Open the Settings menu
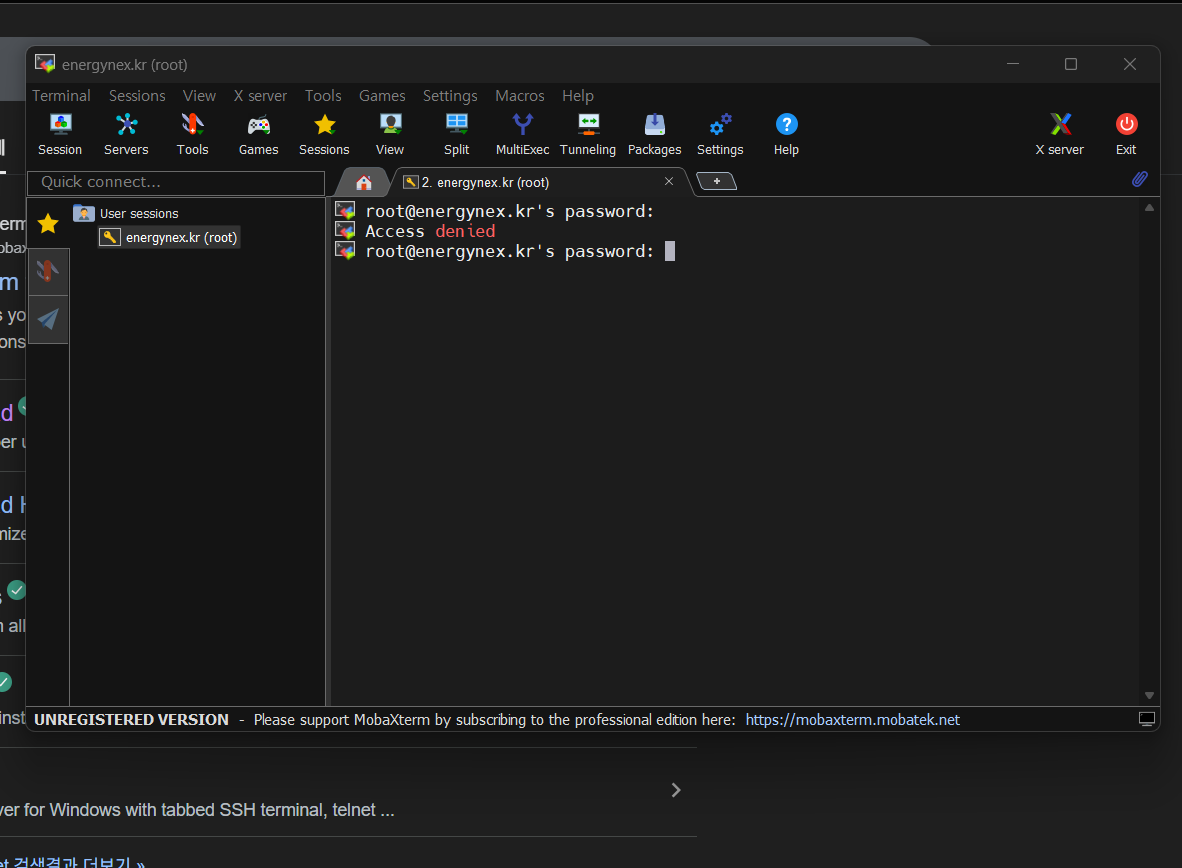Screen dimensions: 1182x868 point(450,96)
